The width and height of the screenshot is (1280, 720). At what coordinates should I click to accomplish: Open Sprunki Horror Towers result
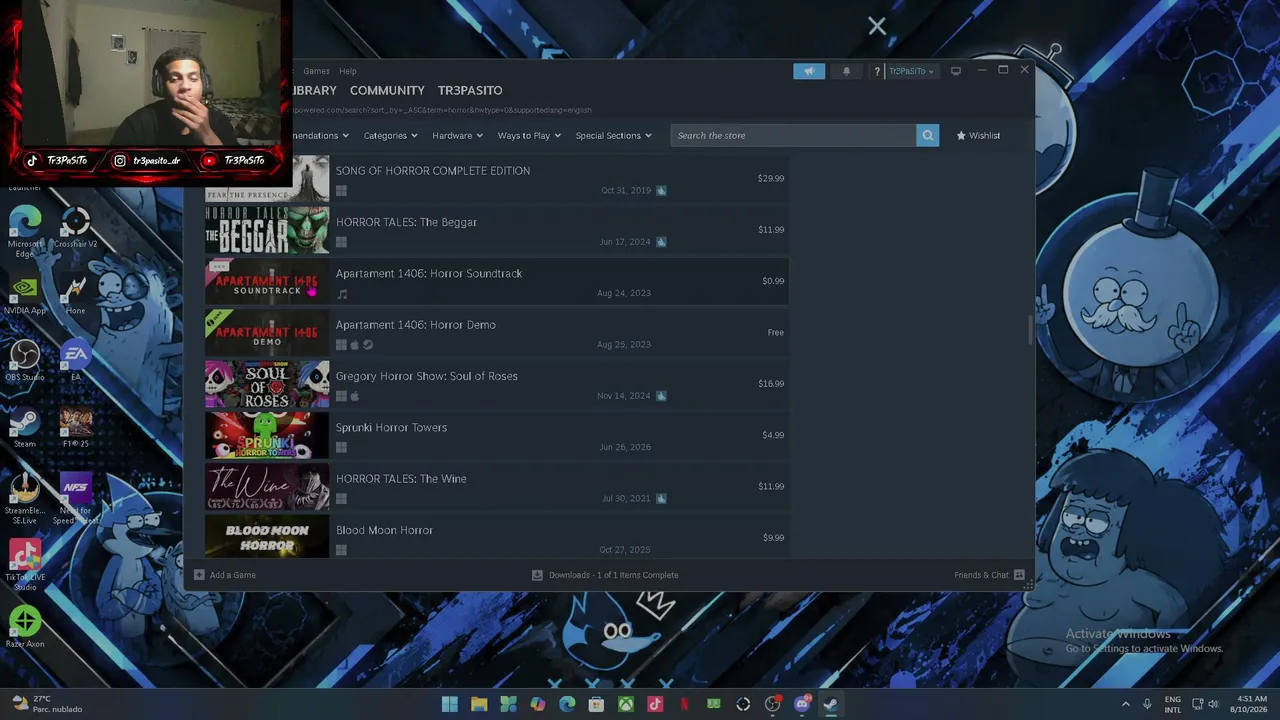click(497, 435)
